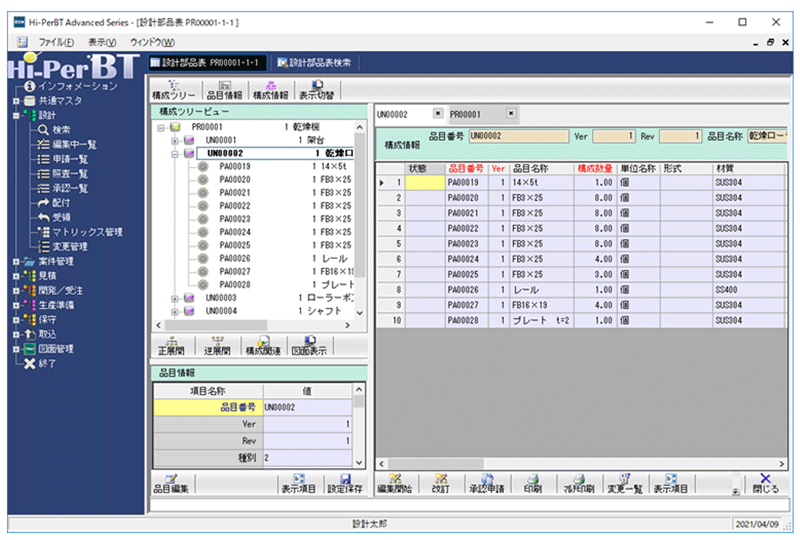Run 逆展開 on the tree
The height and width of the screenshot is (540, 800).
[217, 346]
